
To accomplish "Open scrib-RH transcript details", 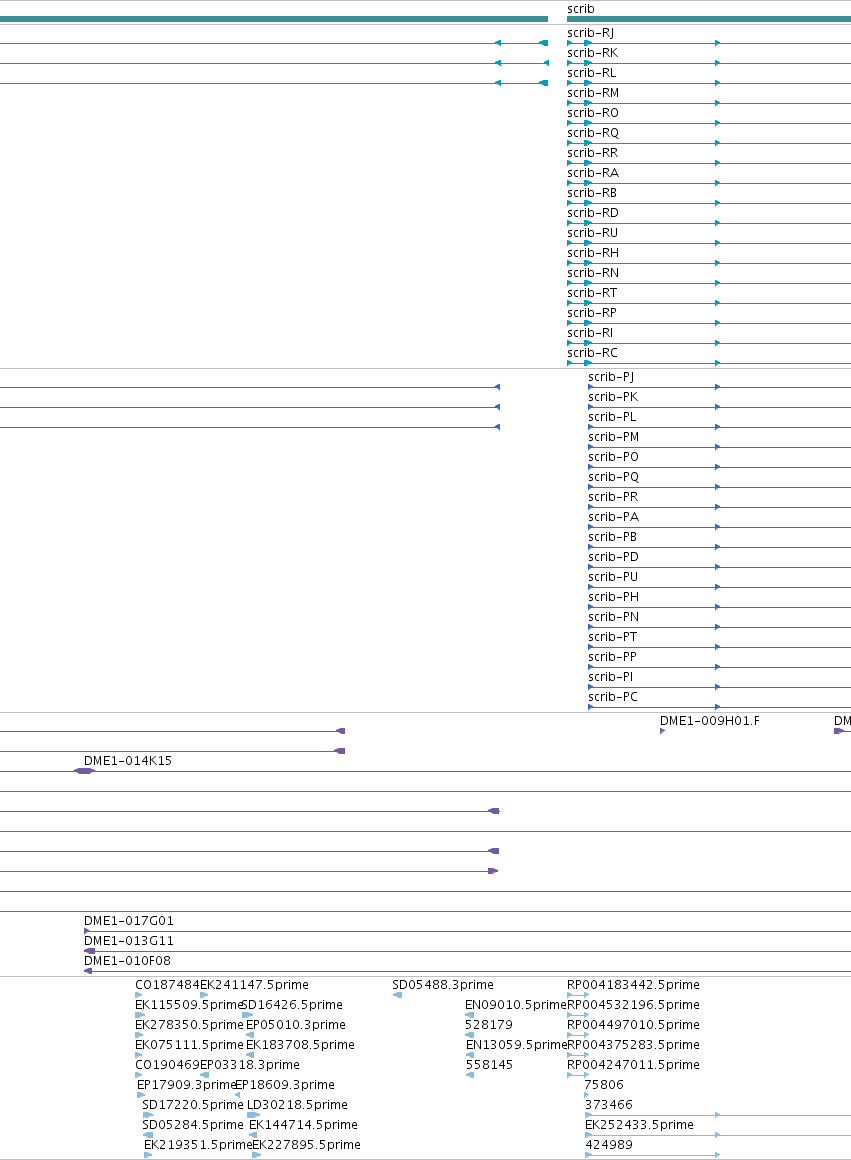I will coord(593,252).
